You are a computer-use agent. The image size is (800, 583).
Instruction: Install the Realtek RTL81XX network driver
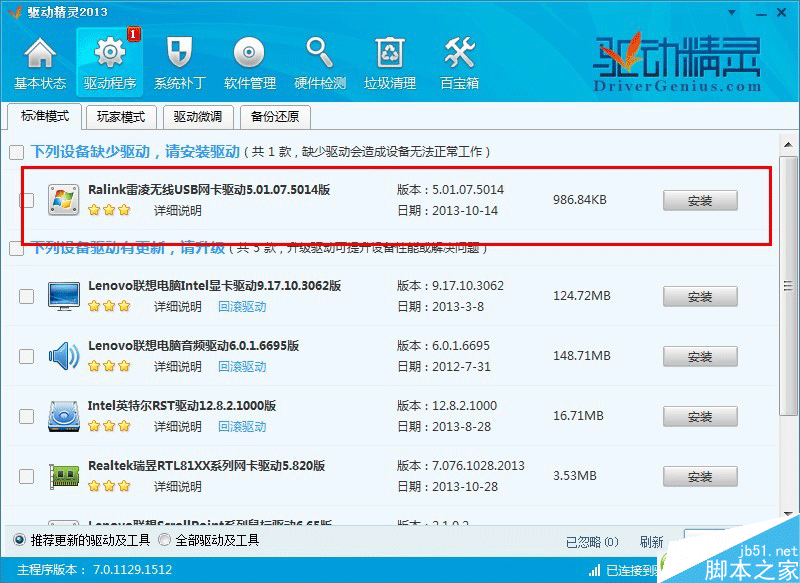coord(700,476)
